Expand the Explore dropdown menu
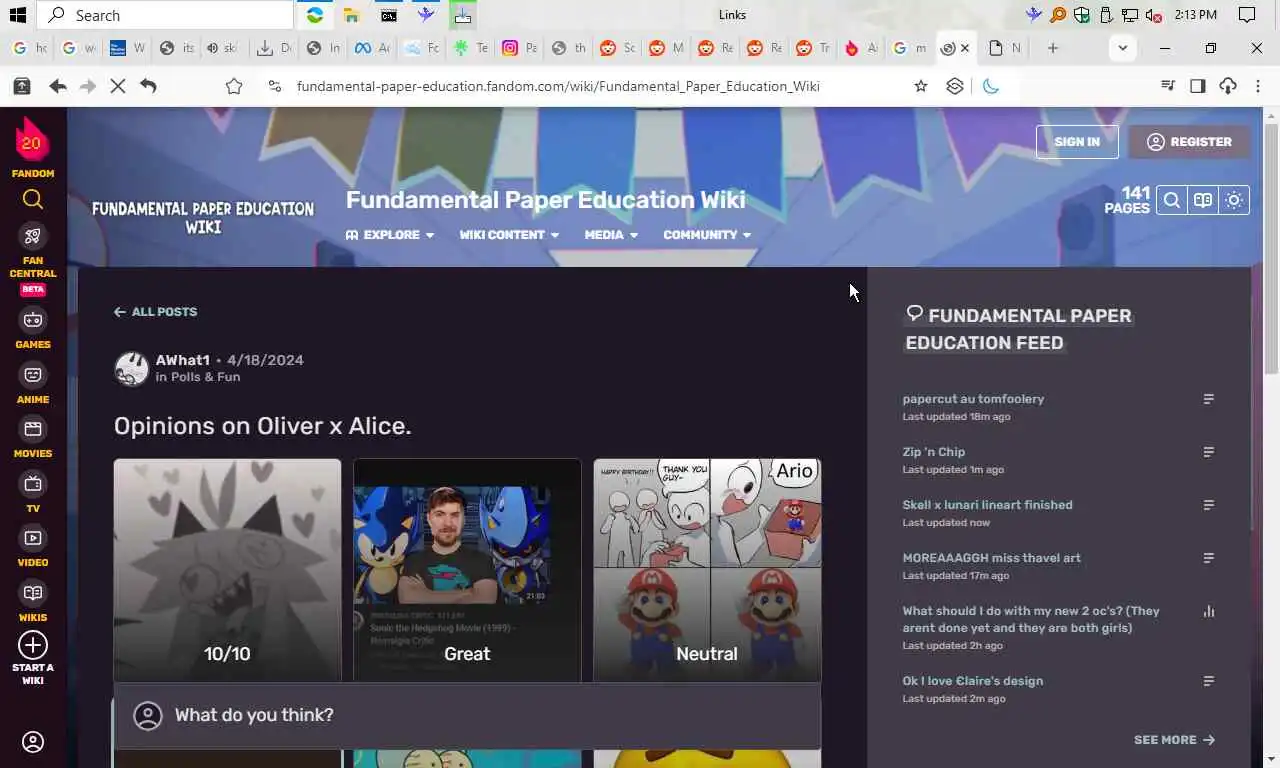Viewport: 1280px width, 768px height. [x=390, y=235]
